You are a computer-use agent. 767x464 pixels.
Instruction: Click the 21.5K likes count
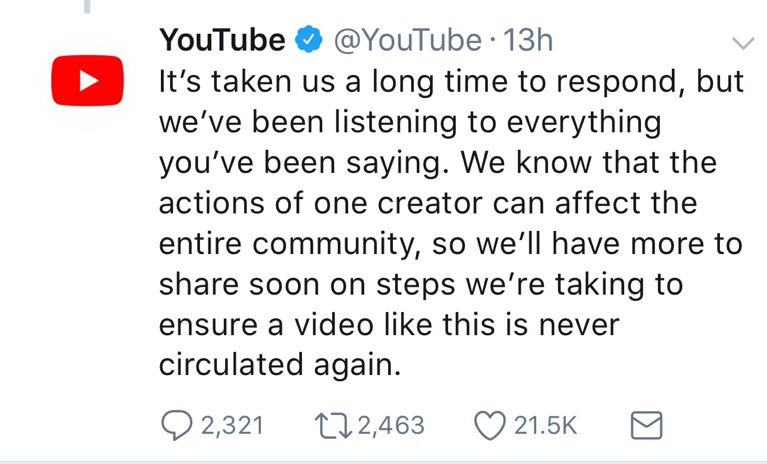click(x=545, y=425)
